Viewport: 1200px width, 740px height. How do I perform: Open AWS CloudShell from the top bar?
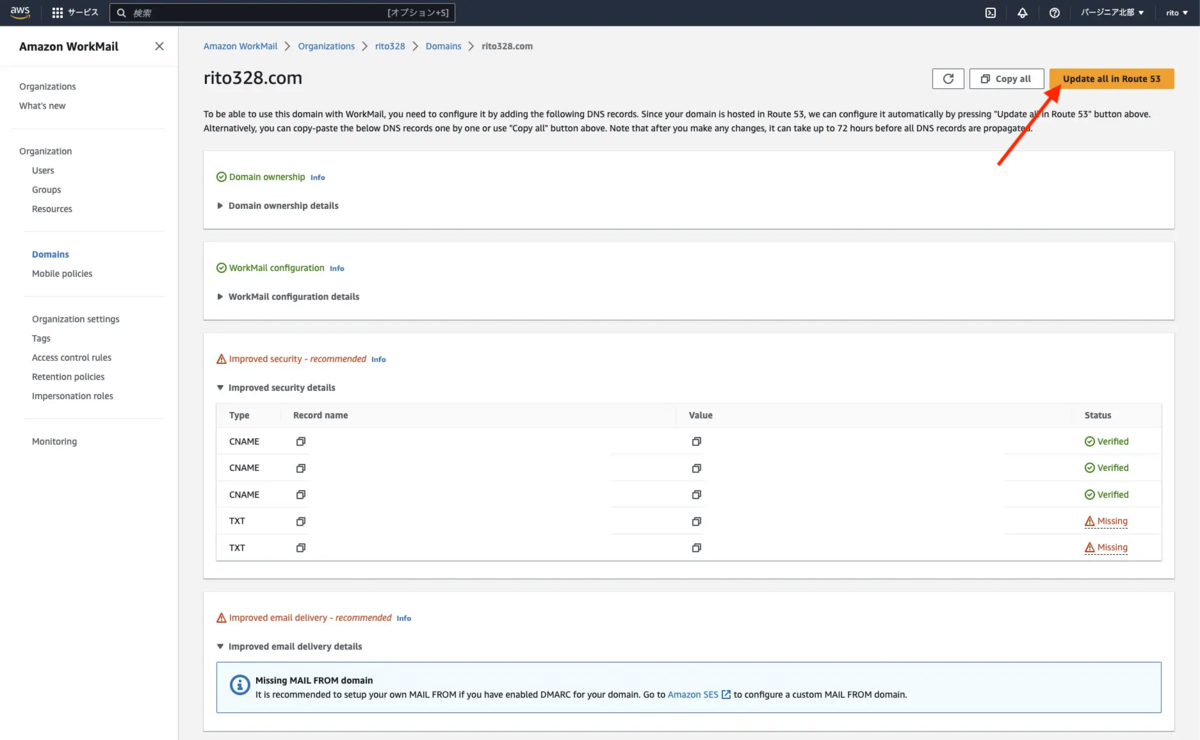tap(990, 13)
